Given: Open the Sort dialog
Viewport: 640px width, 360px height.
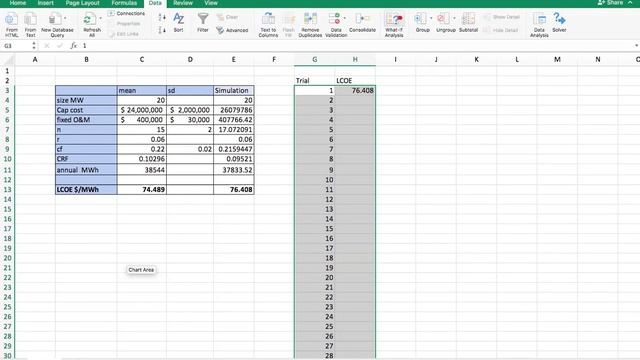Looking at the screenshot, I should coord(178,23).
